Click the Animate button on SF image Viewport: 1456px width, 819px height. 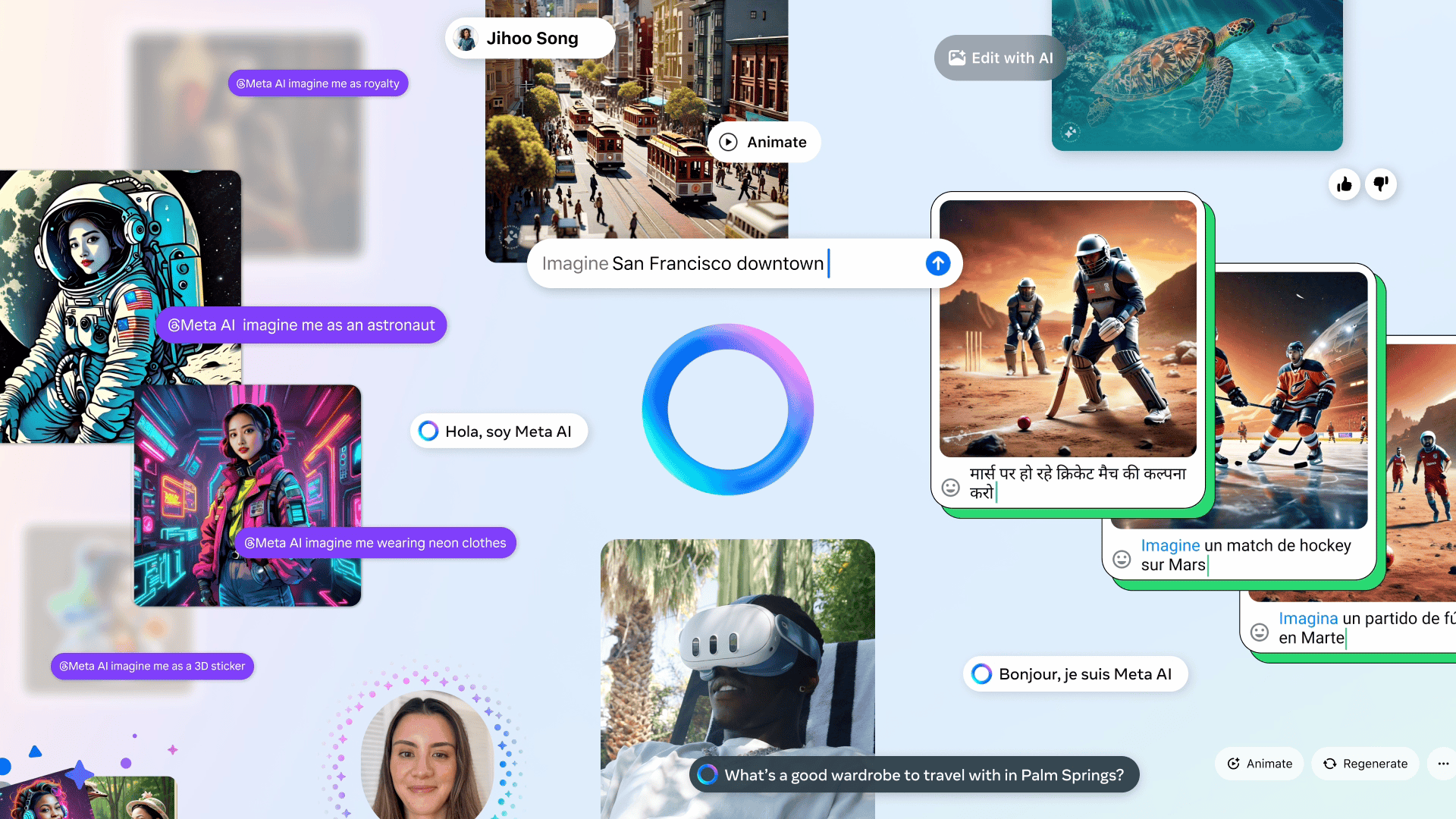click(x=764, y=142)
